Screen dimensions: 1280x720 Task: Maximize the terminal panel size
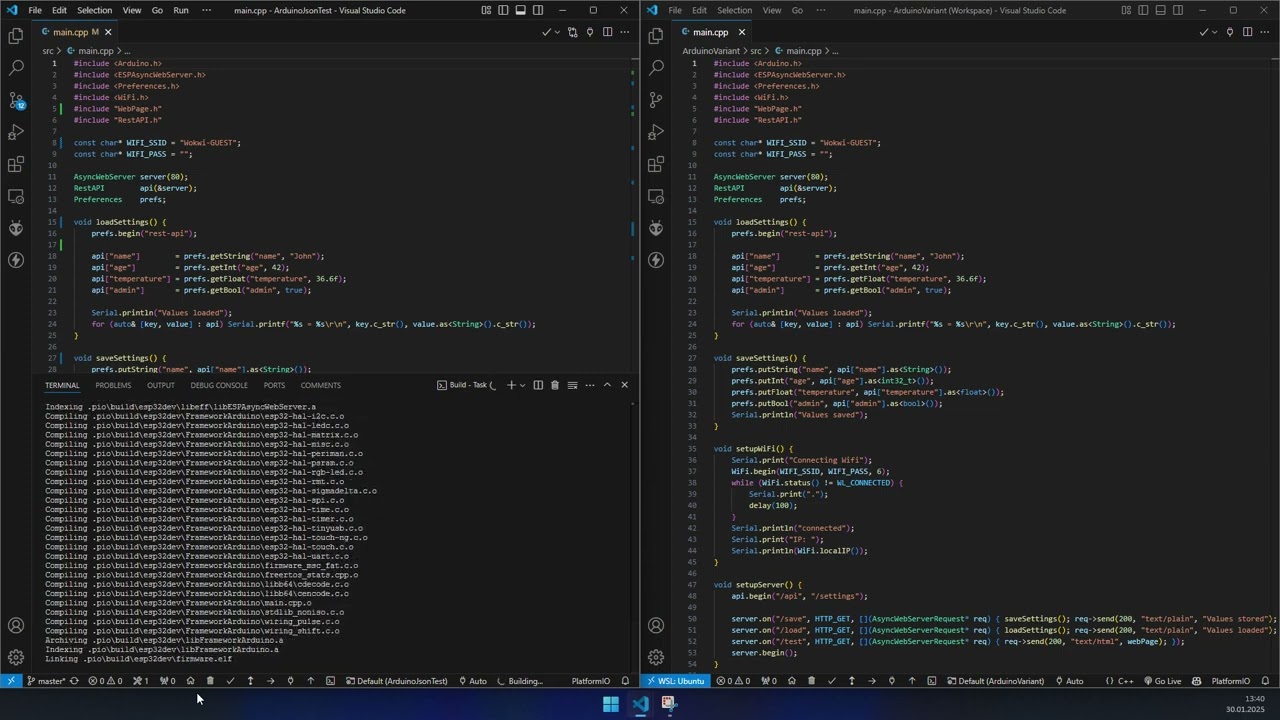coord(607,385)
